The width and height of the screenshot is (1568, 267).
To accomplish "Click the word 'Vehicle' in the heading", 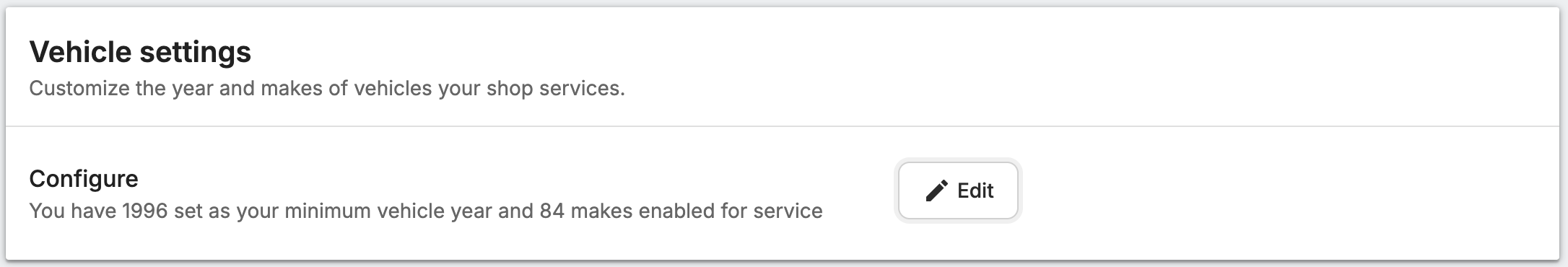I will (x=80, y=52).
